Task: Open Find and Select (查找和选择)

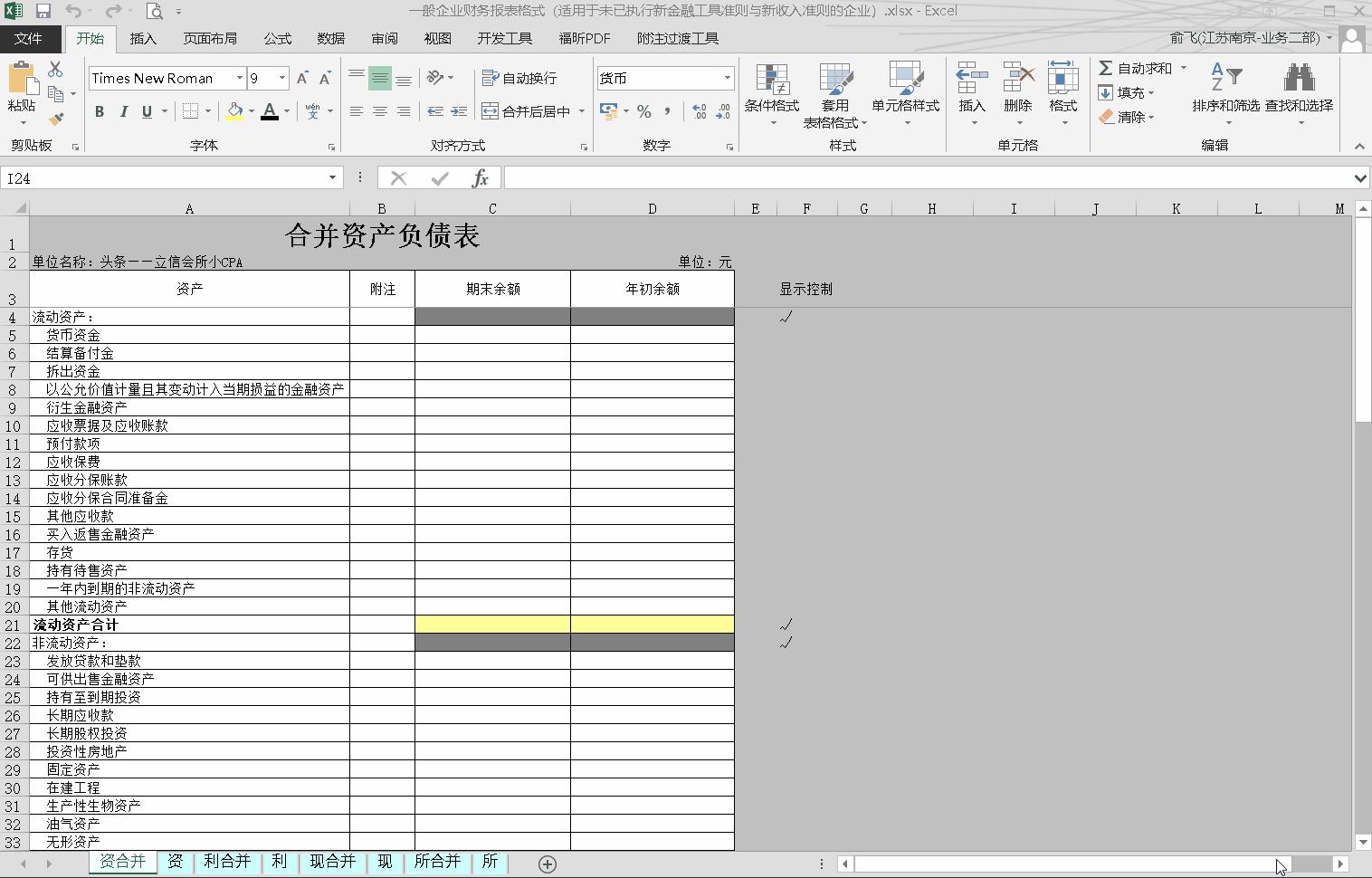Action: click(x=1298, y=91)
